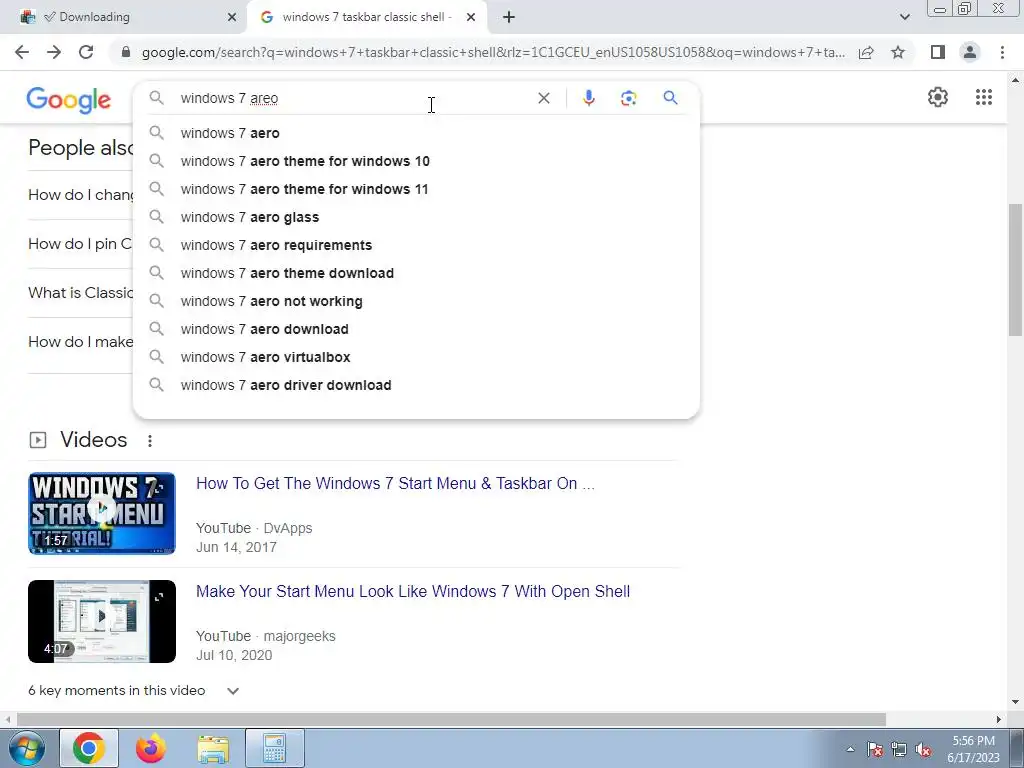
Task: Expand the 'How do I chang' question
Action: tap(80, 195)
